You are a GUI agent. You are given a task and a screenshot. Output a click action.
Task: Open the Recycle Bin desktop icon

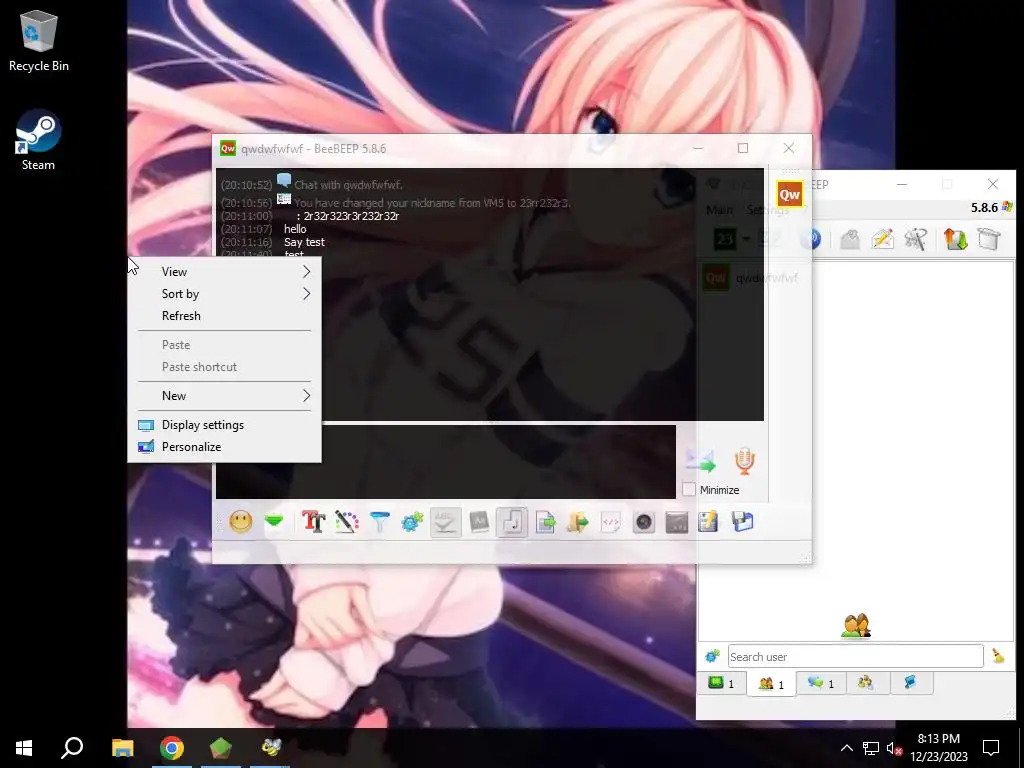[x=39, y=40]
